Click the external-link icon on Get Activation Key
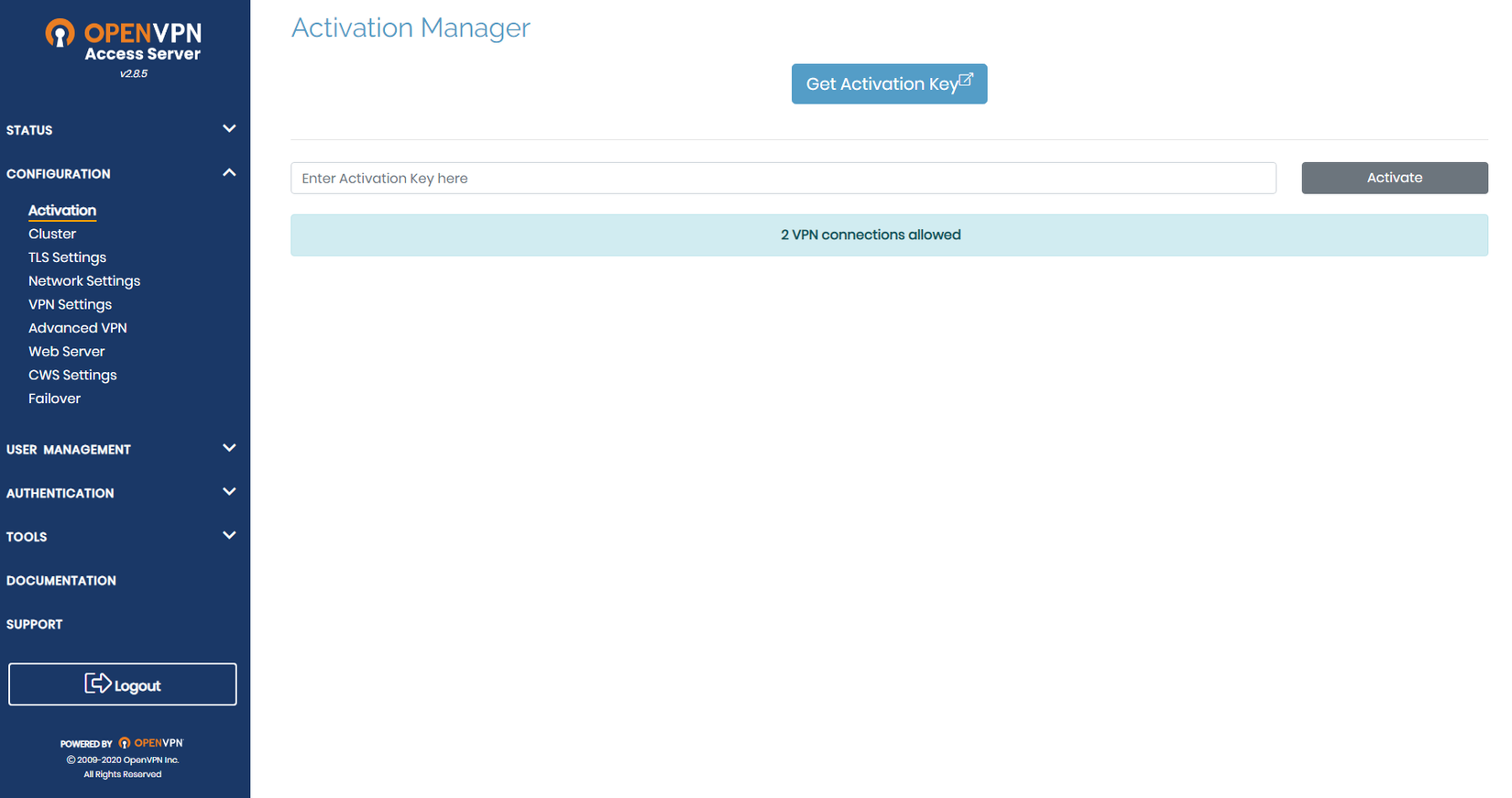 966,80
